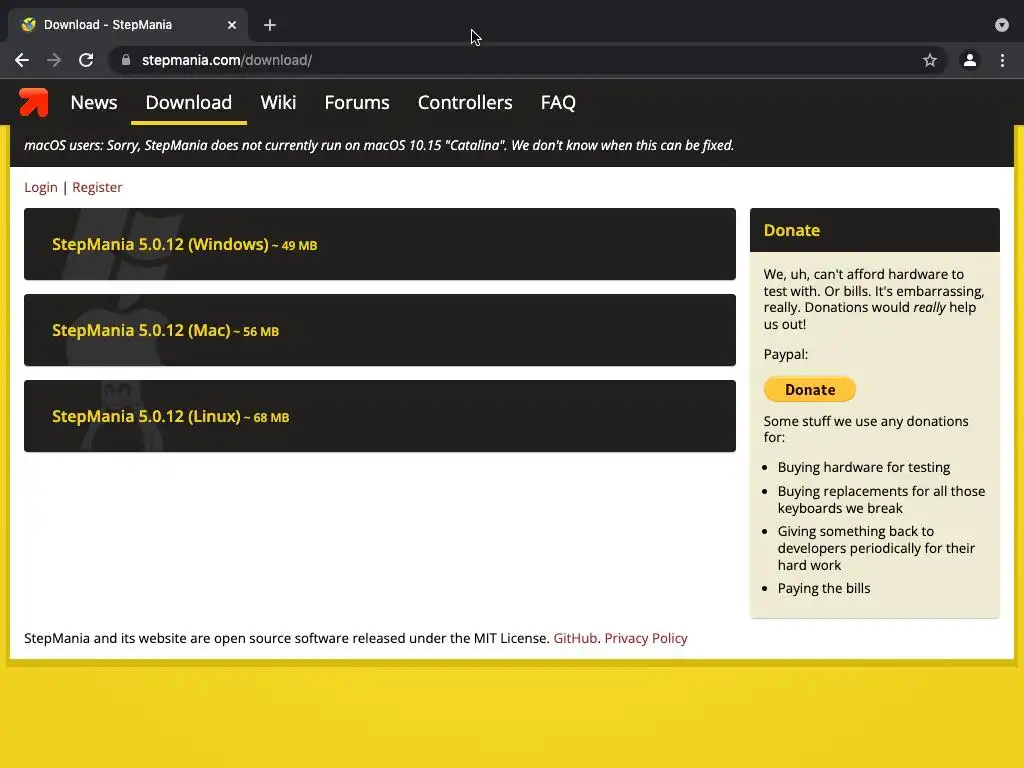1024x768 pixels.
Task: Click the MIT License footer sentence
Action: point(287,638)
